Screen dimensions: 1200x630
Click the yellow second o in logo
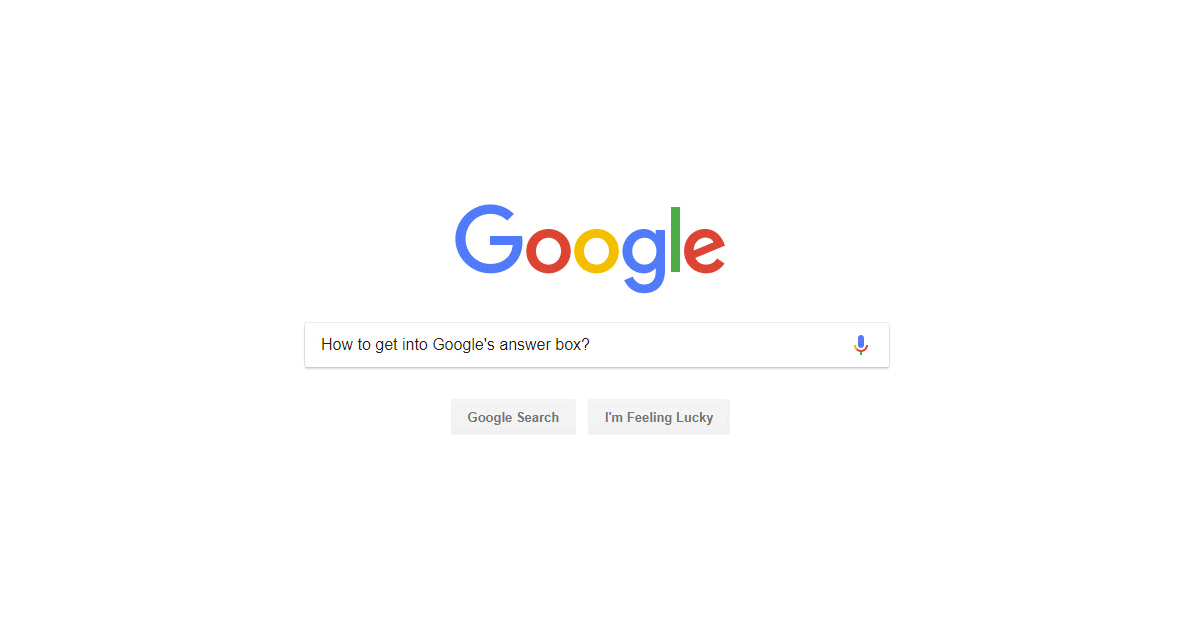tap(596, 250)
